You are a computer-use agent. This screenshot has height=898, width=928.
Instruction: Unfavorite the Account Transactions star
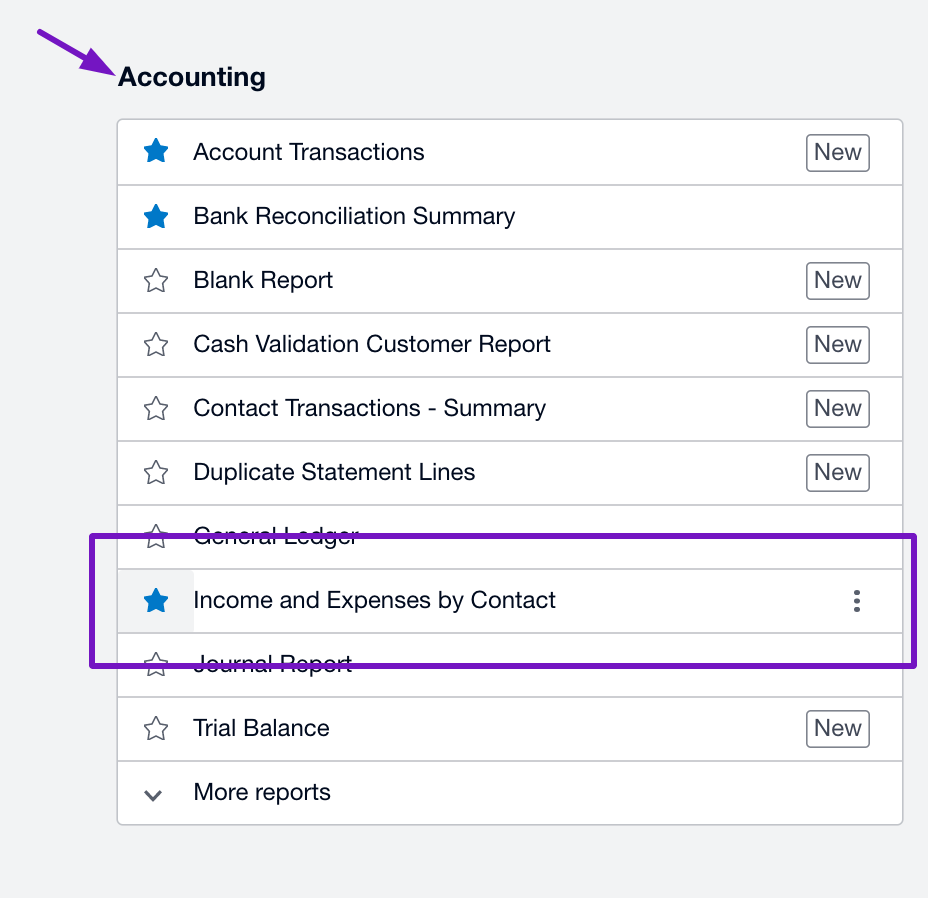pos(156,151)
